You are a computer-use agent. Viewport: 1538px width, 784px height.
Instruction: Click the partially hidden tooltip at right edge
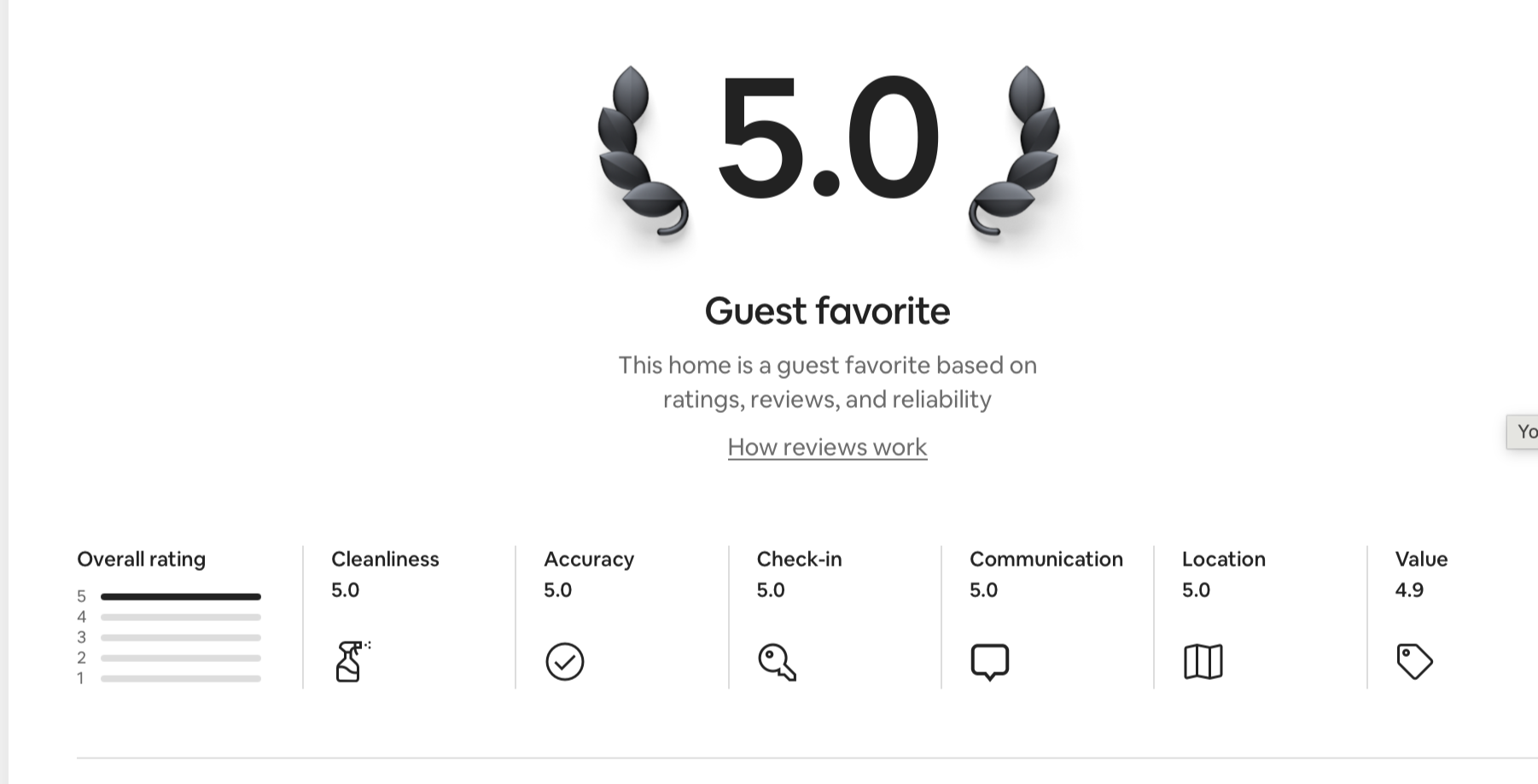[x=1523, y=432]
